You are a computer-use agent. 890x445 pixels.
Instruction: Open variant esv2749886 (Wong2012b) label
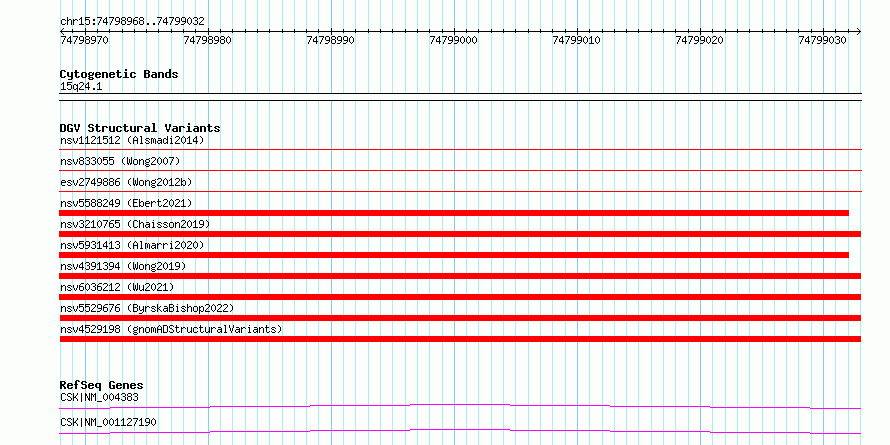tap(126, 182)
